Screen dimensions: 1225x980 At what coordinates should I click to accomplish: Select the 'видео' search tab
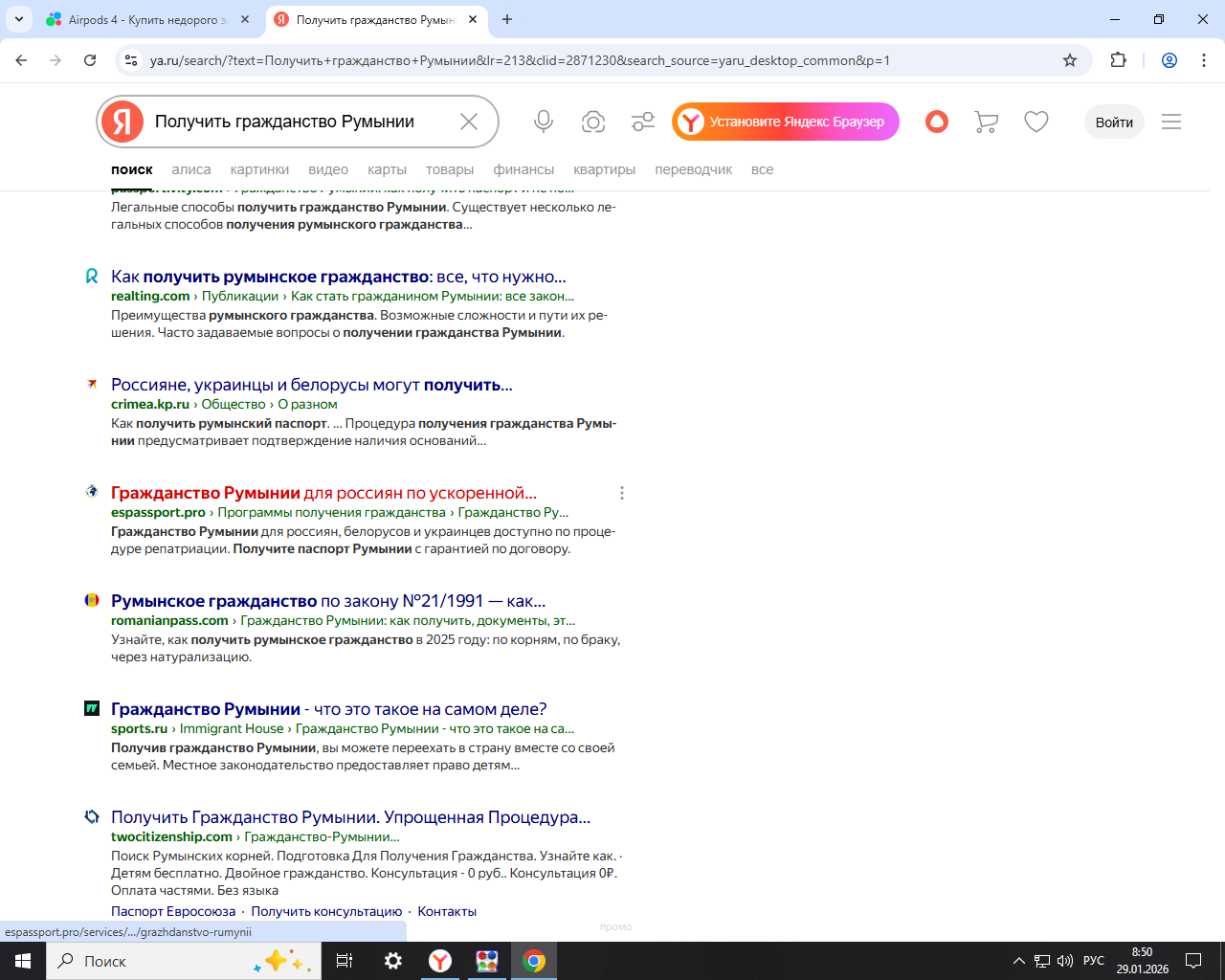click(328, 169)
